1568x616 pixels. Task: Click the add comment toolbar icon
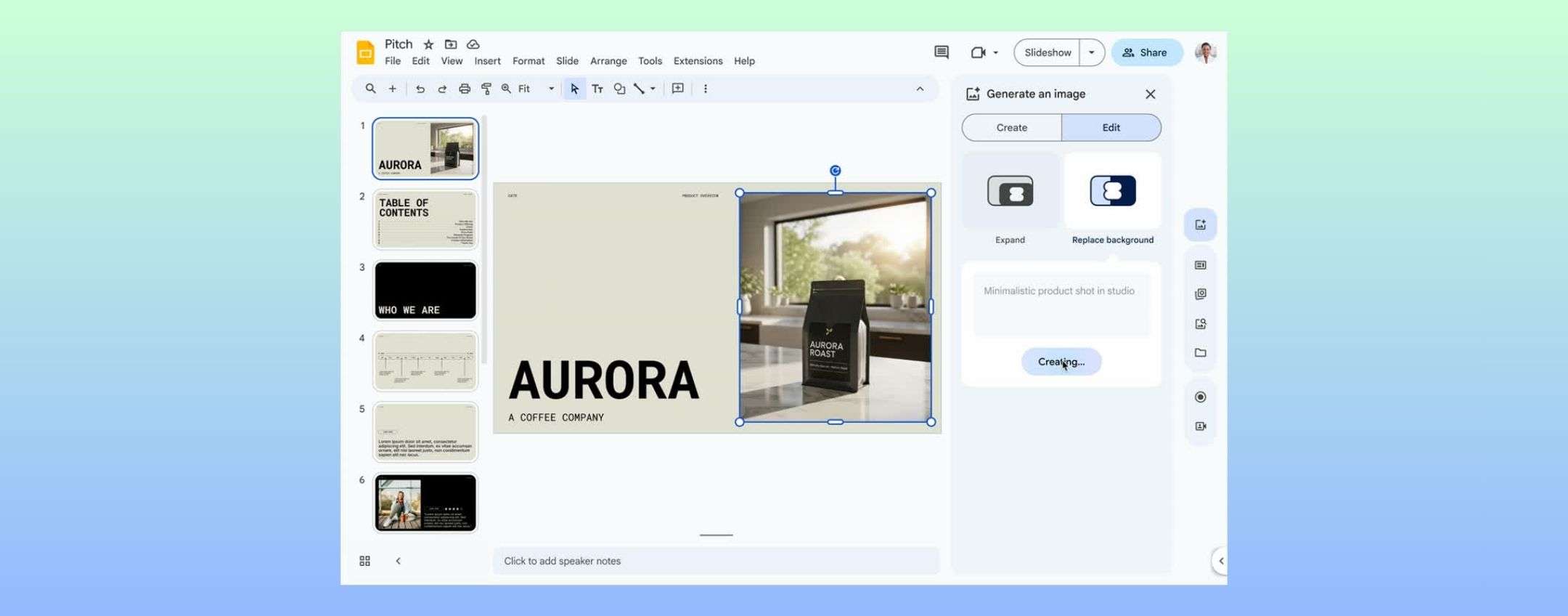tap(677, 89)
